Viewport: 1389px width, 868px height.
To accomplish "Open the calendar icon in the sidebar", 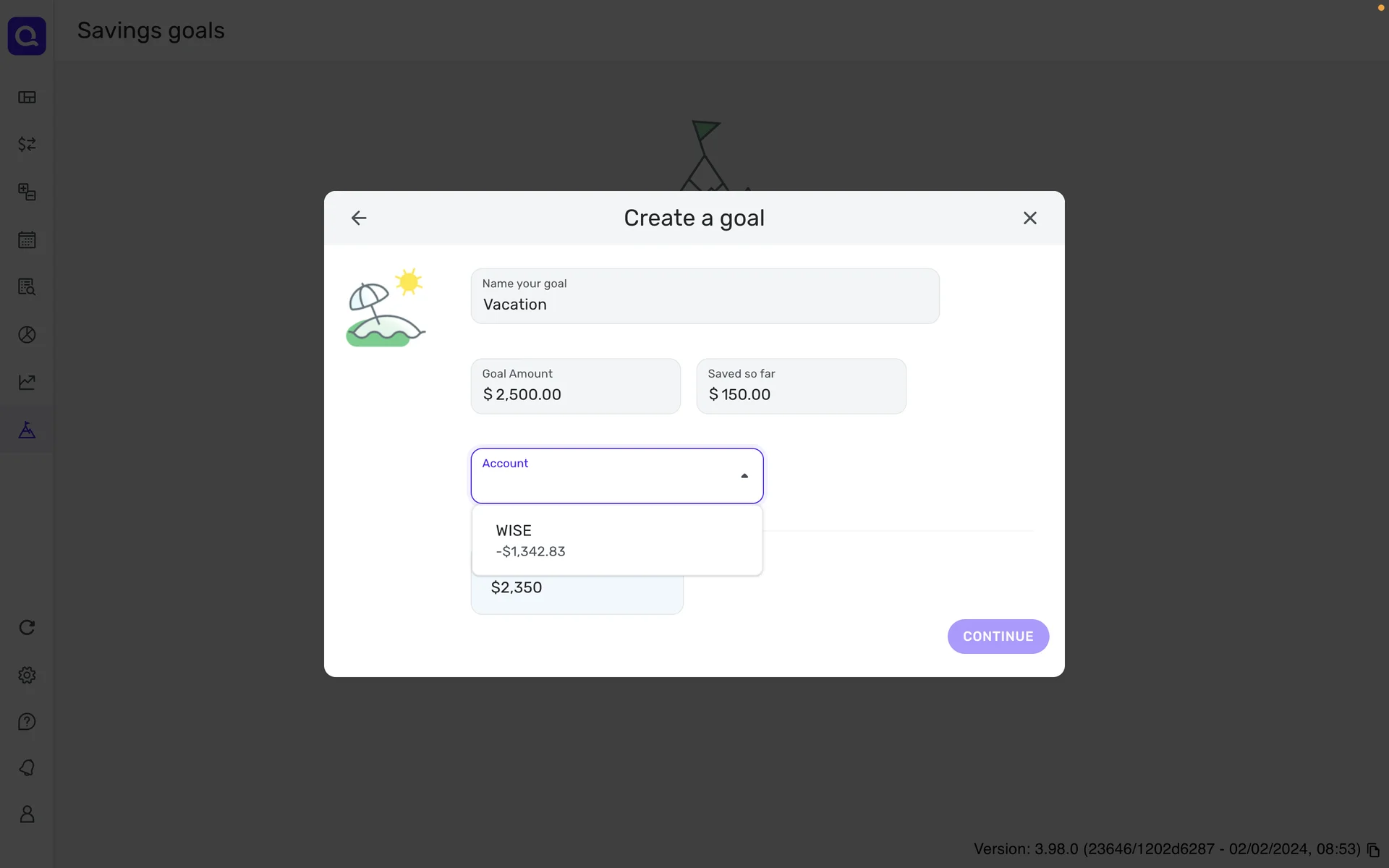I will [x=27, y=240].
